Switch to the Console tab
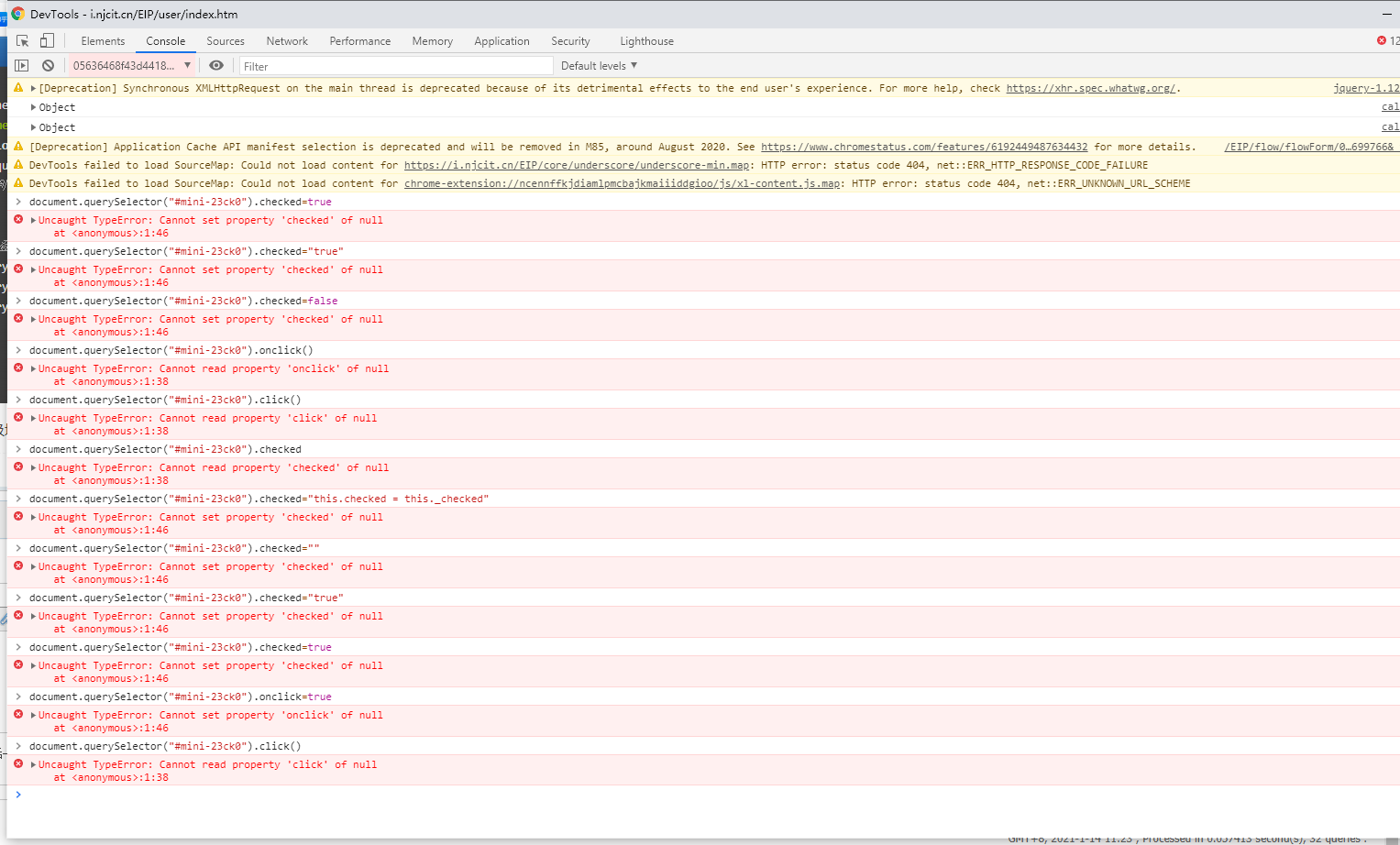Image resolution: width=1400 pixels, height=845 pixels. [166, 41]
